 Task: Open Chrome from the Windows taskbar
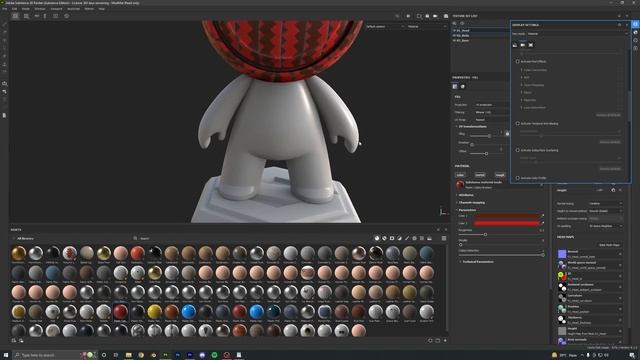[x=141, y=355]
